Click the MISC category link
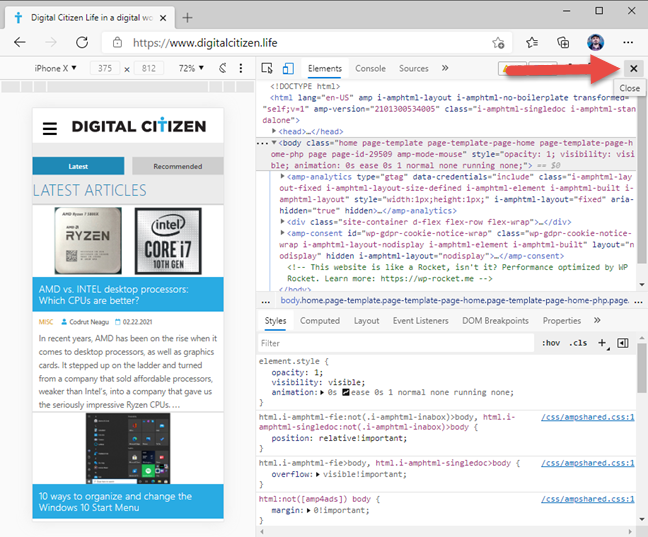 coord(46,322)
